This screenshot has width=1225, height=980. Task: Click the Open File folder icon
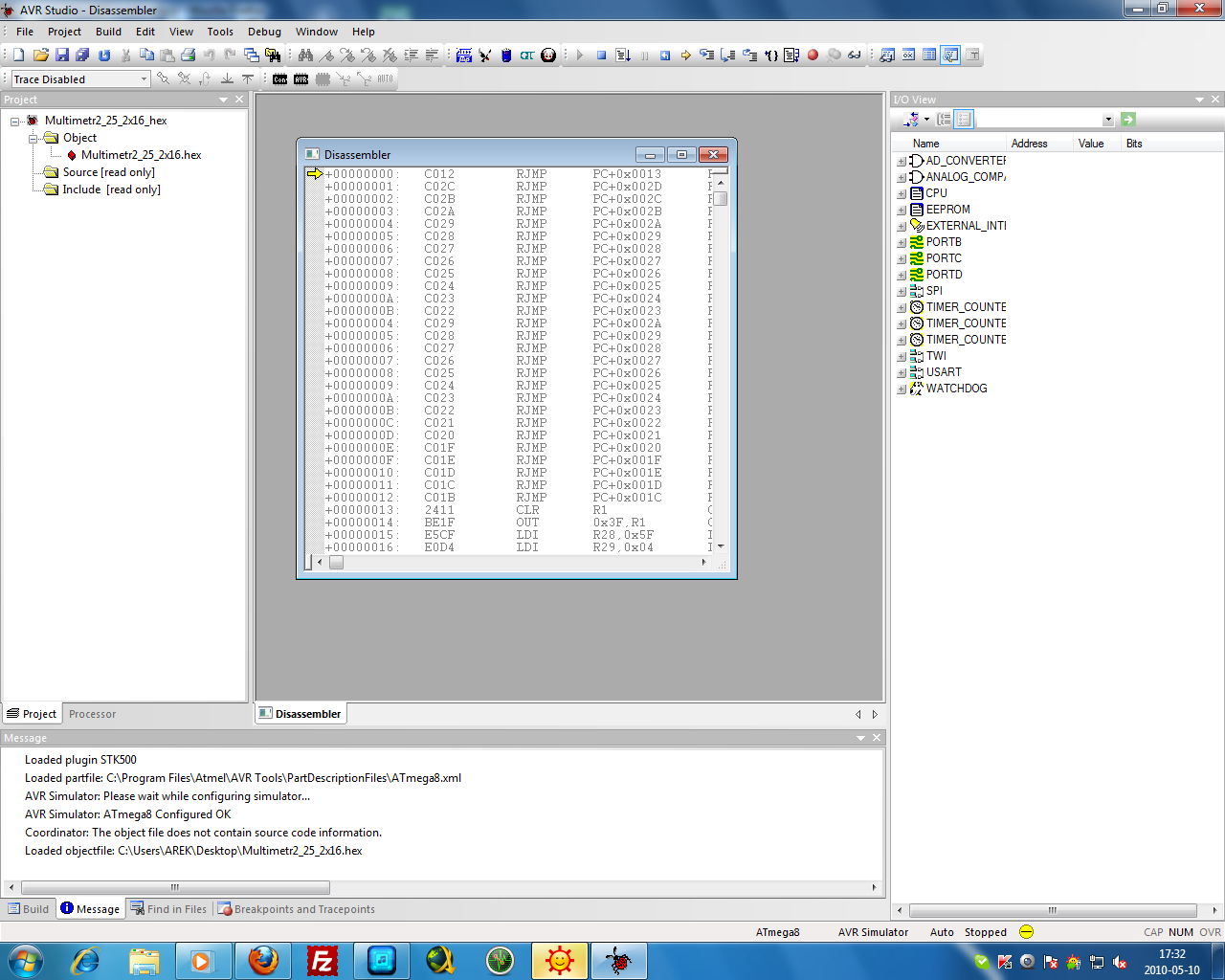pos(40,56)
